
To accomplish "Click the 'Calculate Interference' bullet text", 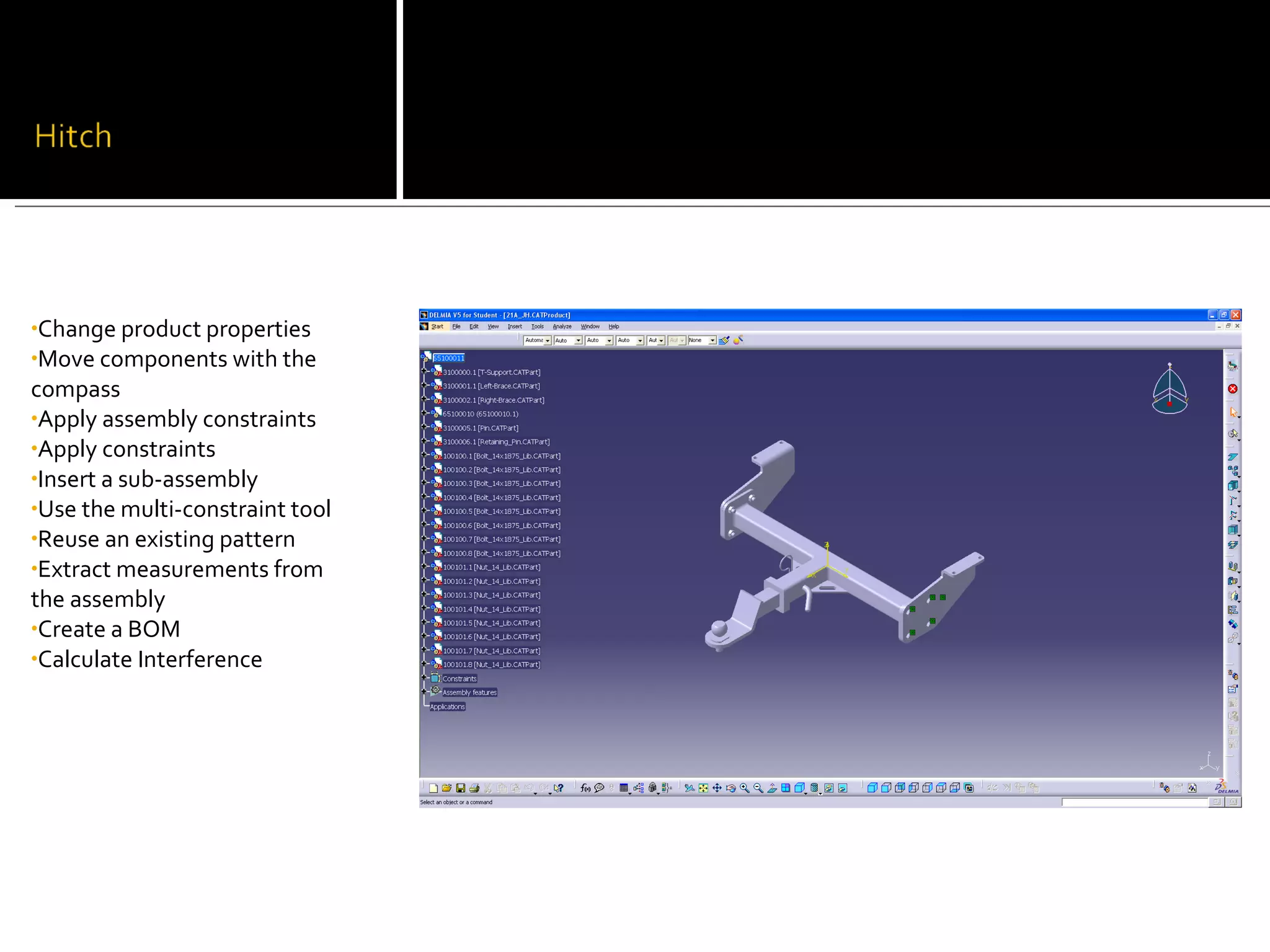I will [x=150, y=659].
